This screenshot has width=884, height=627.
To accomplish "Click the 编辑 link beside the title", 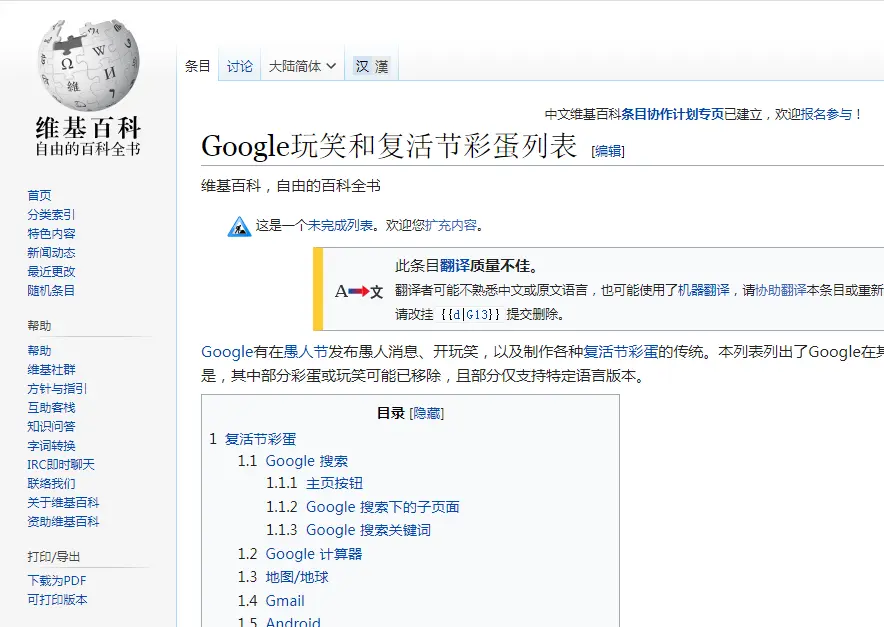I will pos(608,151).
